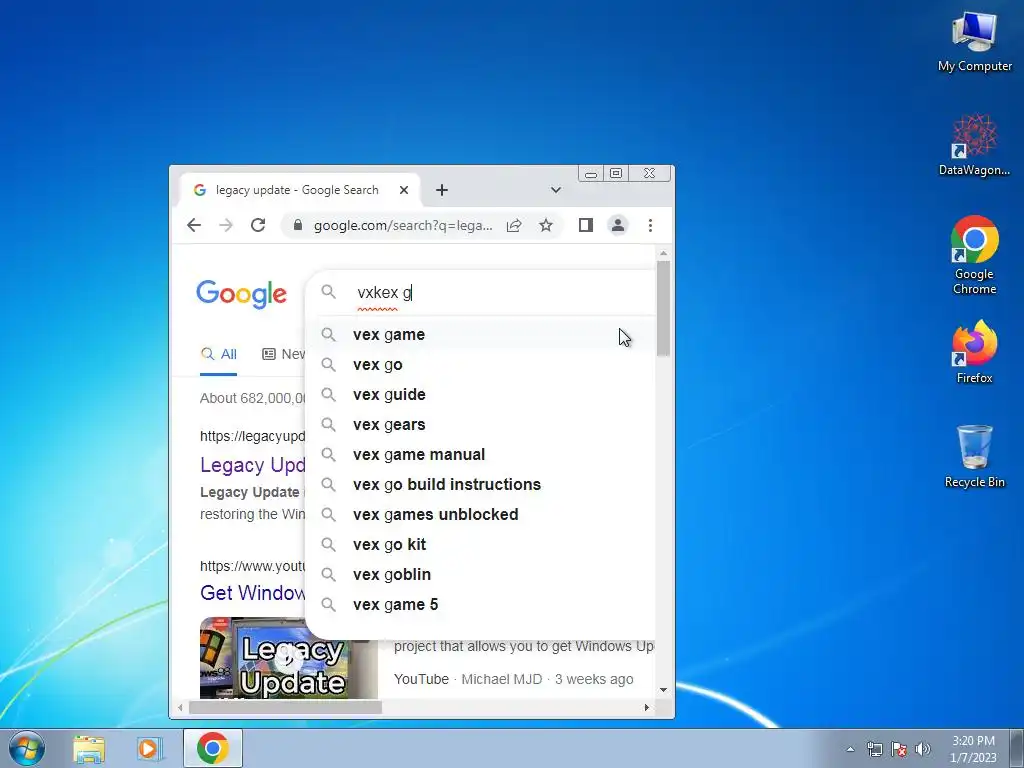Open the 'Get Windows' YouTube result link

point(253,593)
